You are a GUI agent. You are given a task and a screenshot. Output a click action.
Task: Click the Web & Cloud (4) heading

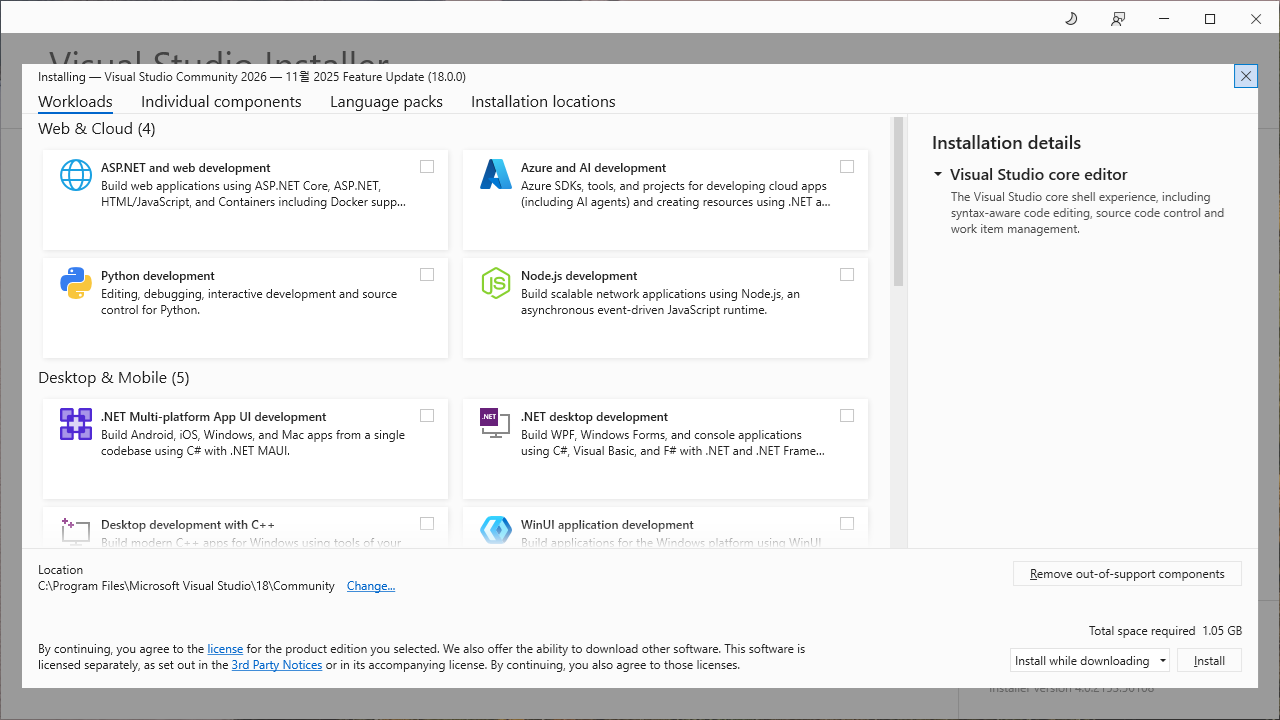[97, 129]
